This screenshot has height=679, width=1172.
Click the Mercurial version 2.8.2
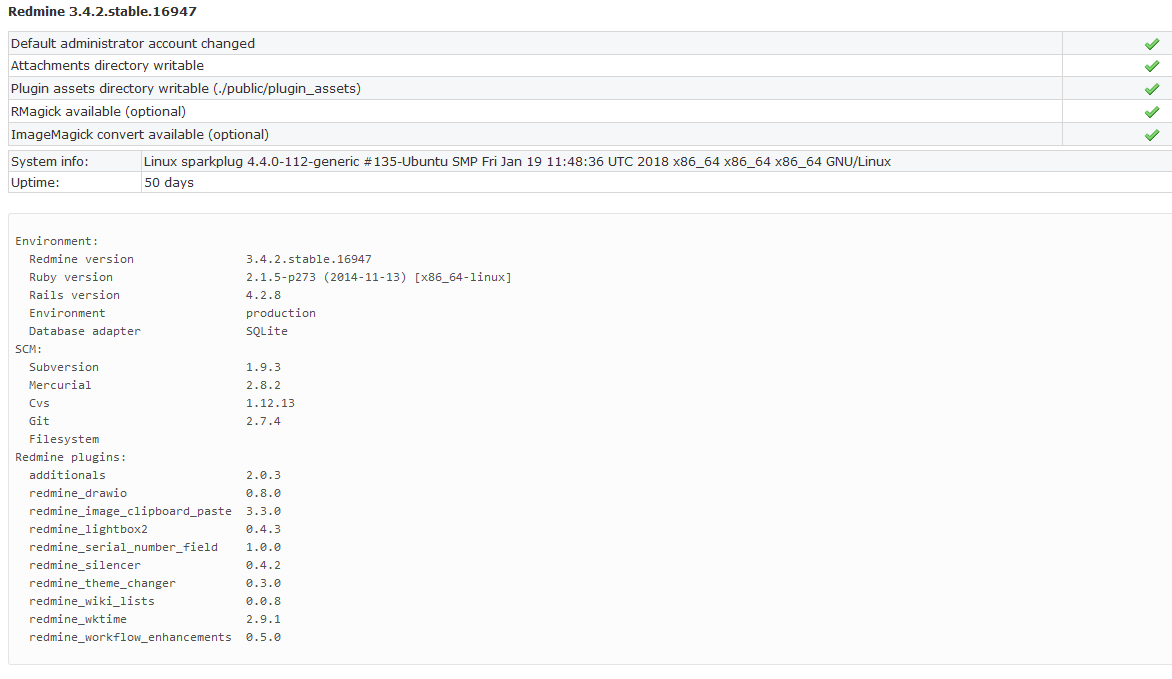pyautogui.click(x=263, y=384)
